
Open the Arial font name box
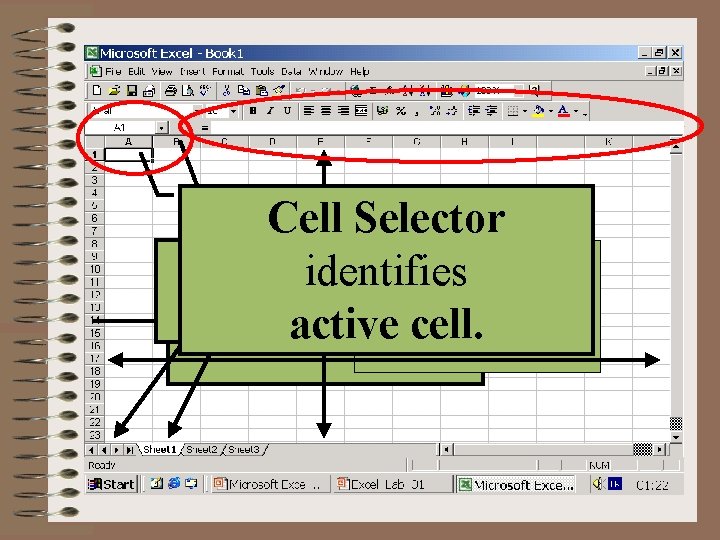tap(141, 111)
